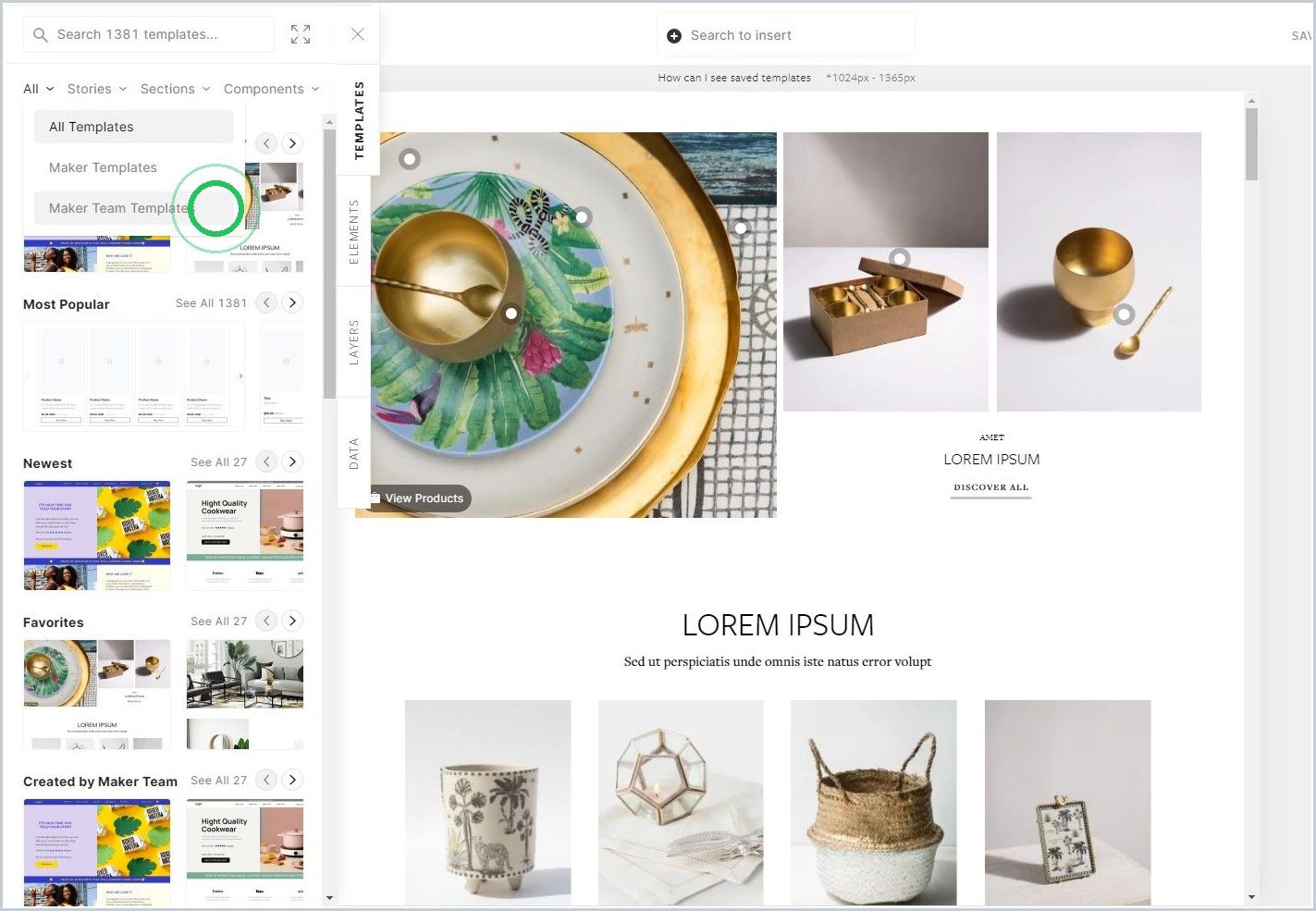Screen dimensions: 1316x911
Task: Go to previous Most Popular templates
Action: click(x=266, y=302)
